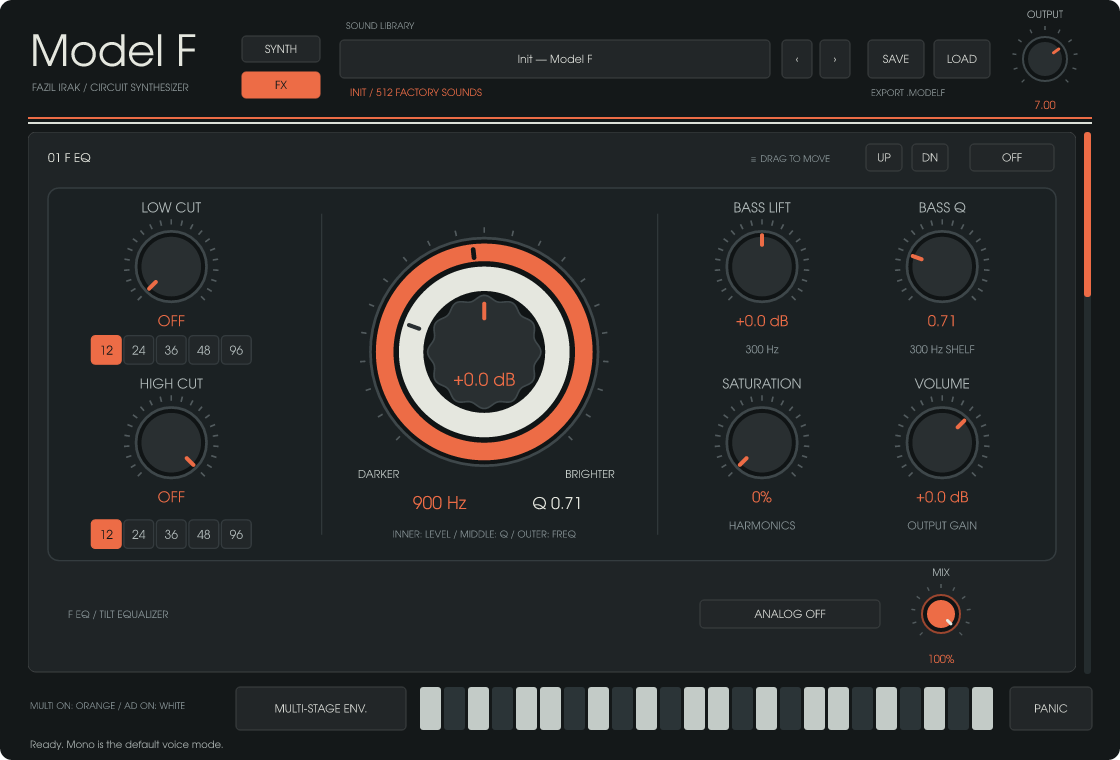
Task: Click the EXPORT .MODELF text
Action: [908, 93]
